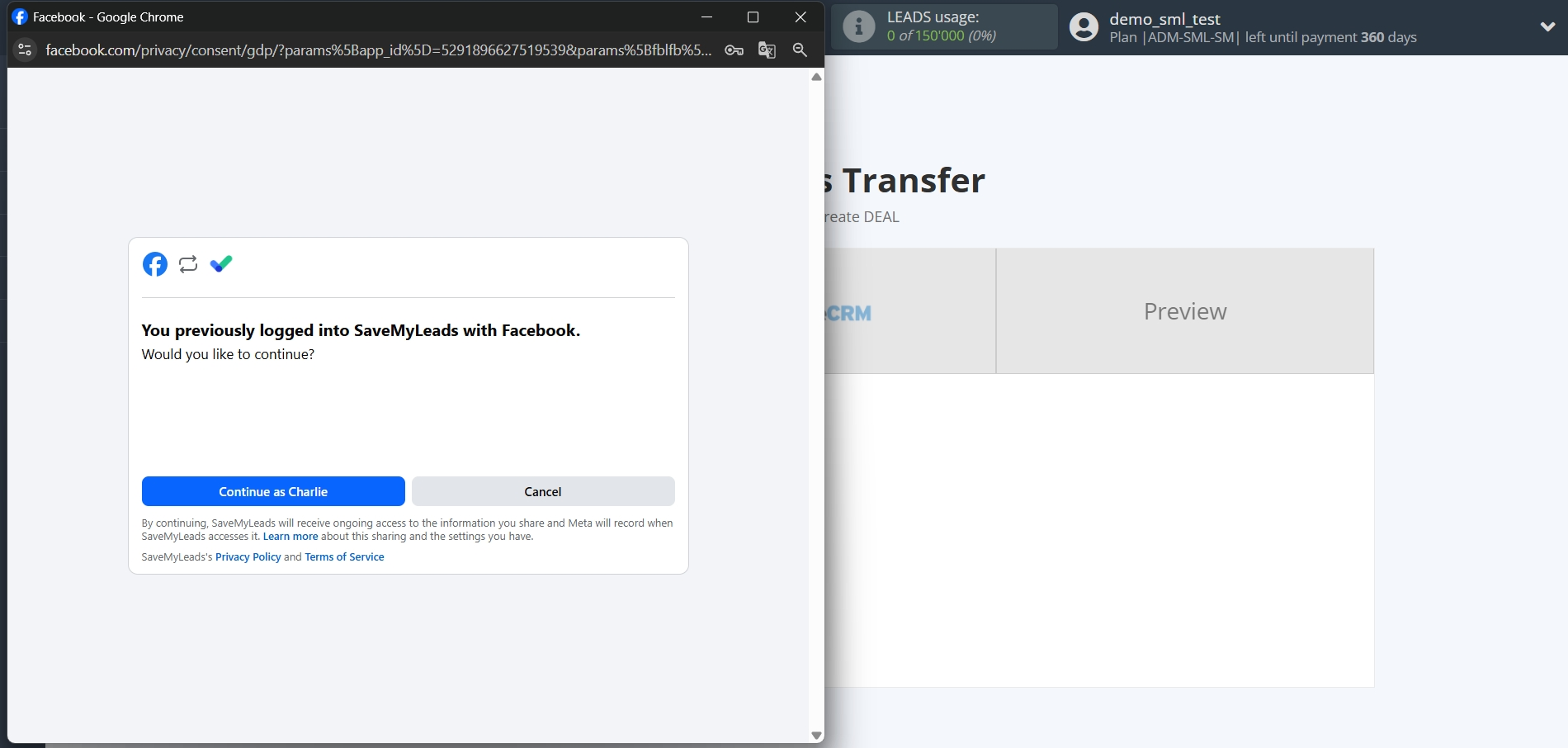
Task: Click the scrollbar down arrow in popup
Action: [x=816, y=735]
